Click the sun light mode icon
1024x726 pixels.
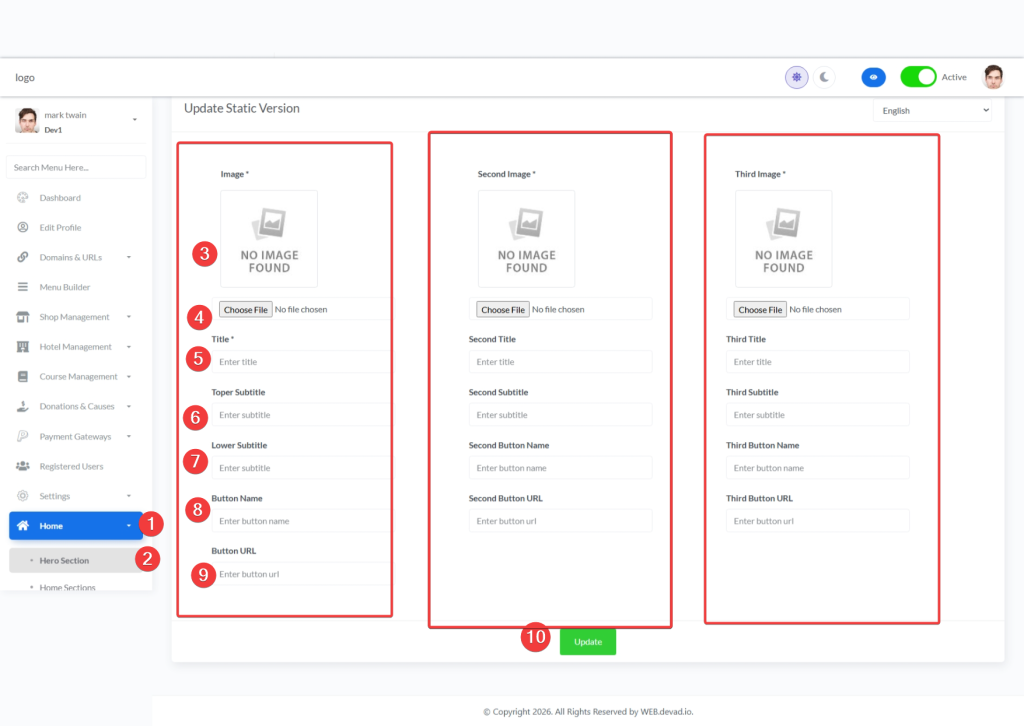pyautogui.click(x=796, y=77)
